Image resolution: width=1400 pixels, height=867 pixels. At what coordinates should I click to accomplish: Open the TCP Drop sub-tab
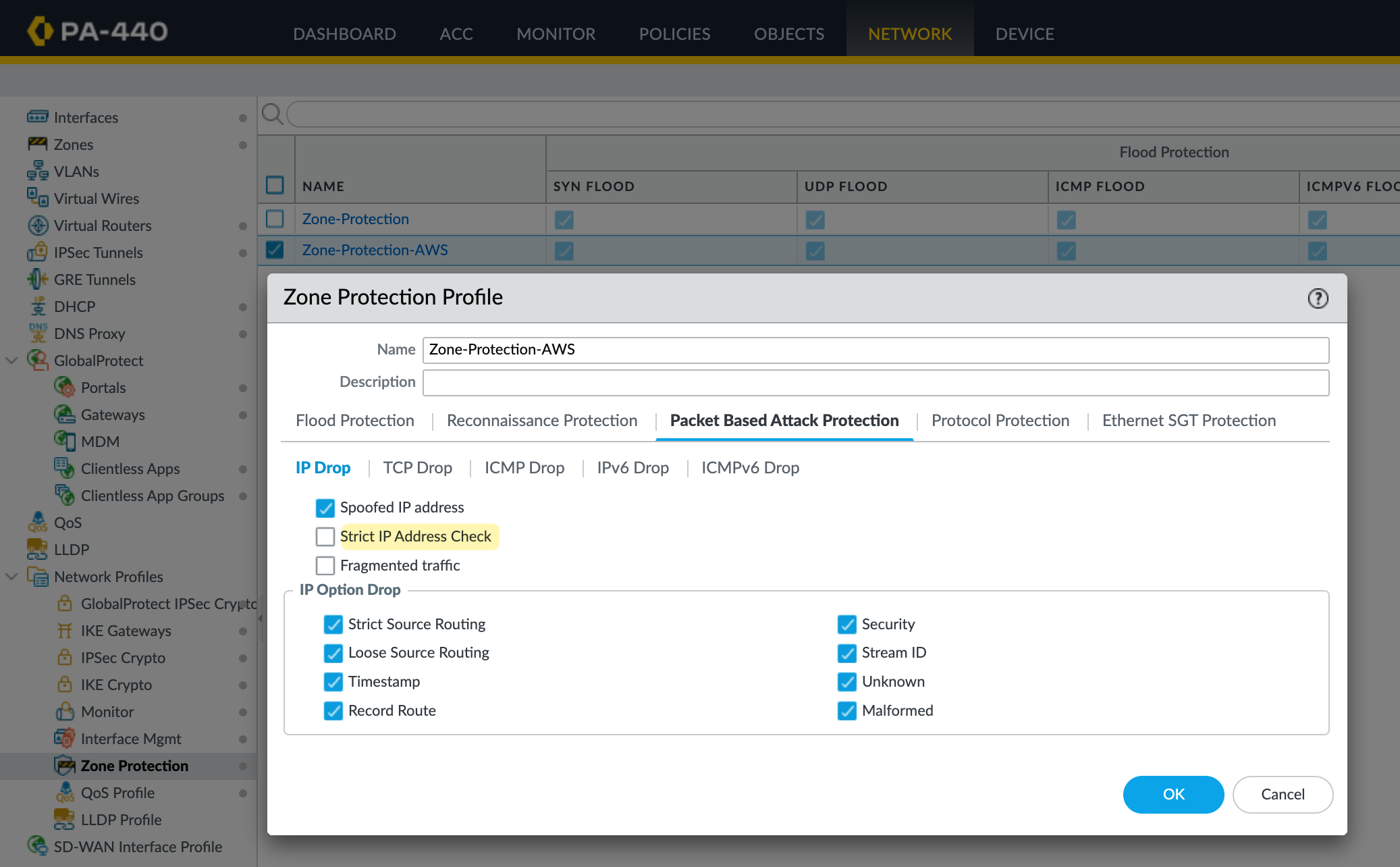tap(417, 468)
